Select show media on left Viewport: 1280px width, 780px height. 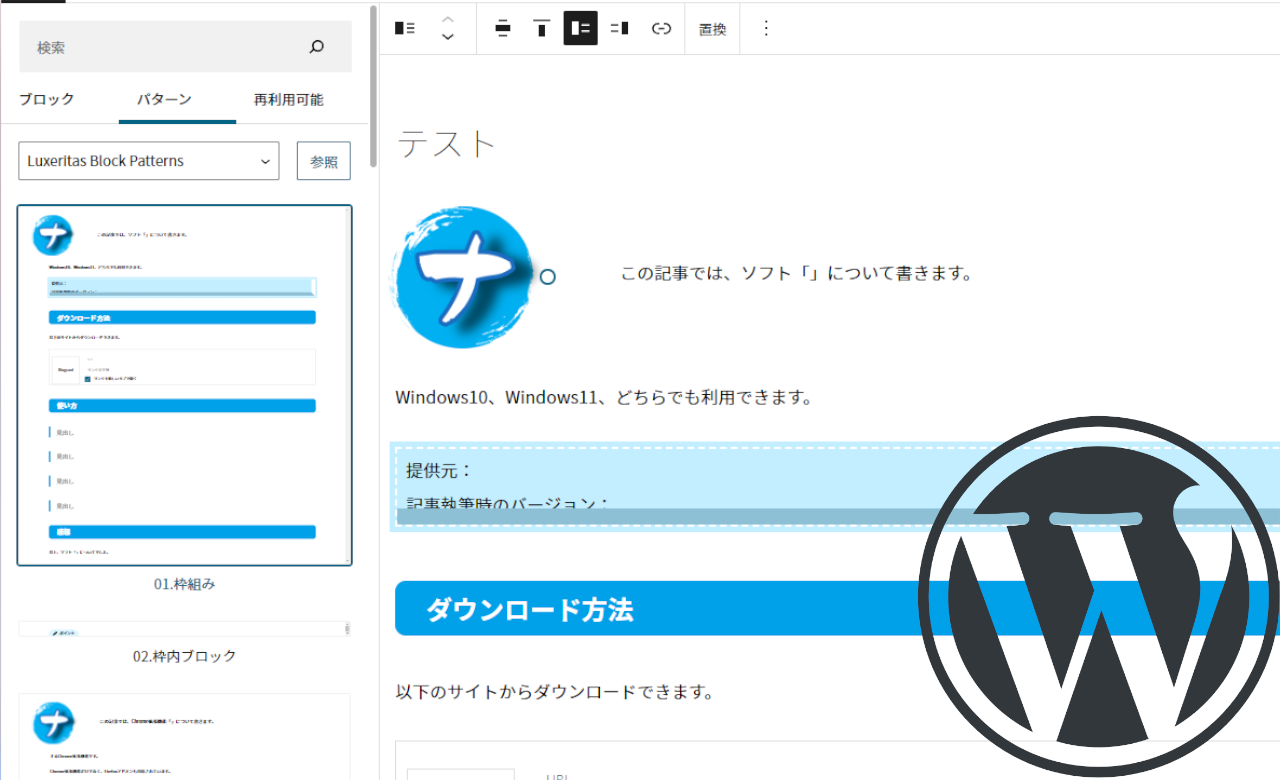[581, 28]
